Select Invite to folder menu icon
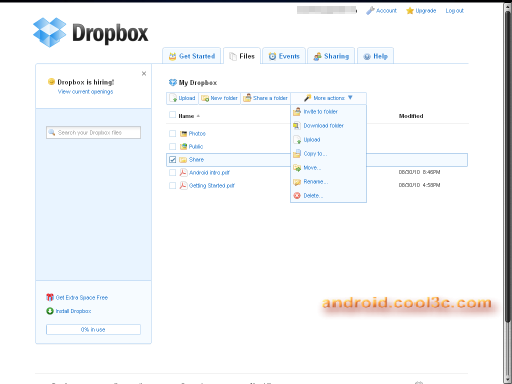The height and width of the screenshot is (384, 512). 297,112
